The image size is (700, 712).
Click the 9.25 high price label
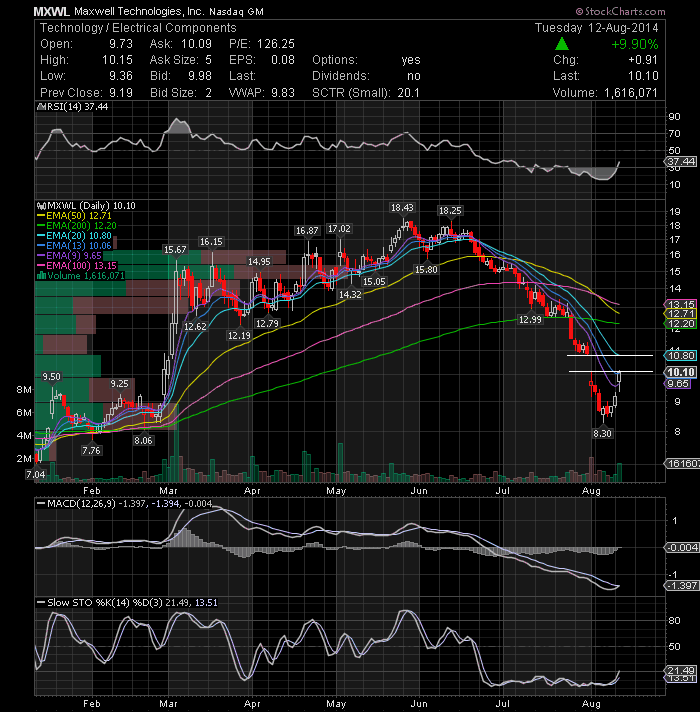(x=119, y=384)
